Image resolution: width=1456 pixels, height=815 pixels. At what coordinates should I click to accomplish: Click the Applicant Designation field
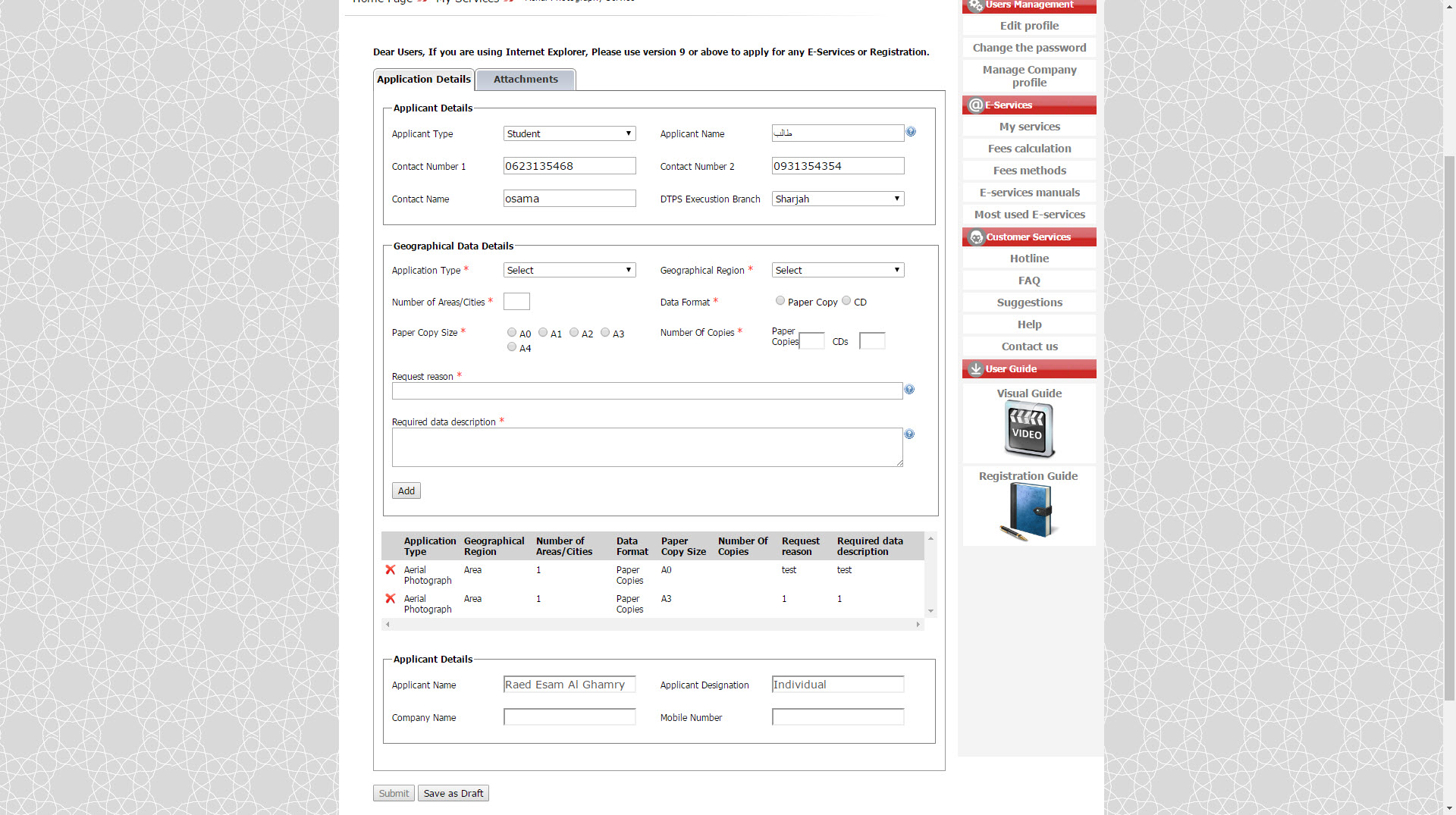838,685
